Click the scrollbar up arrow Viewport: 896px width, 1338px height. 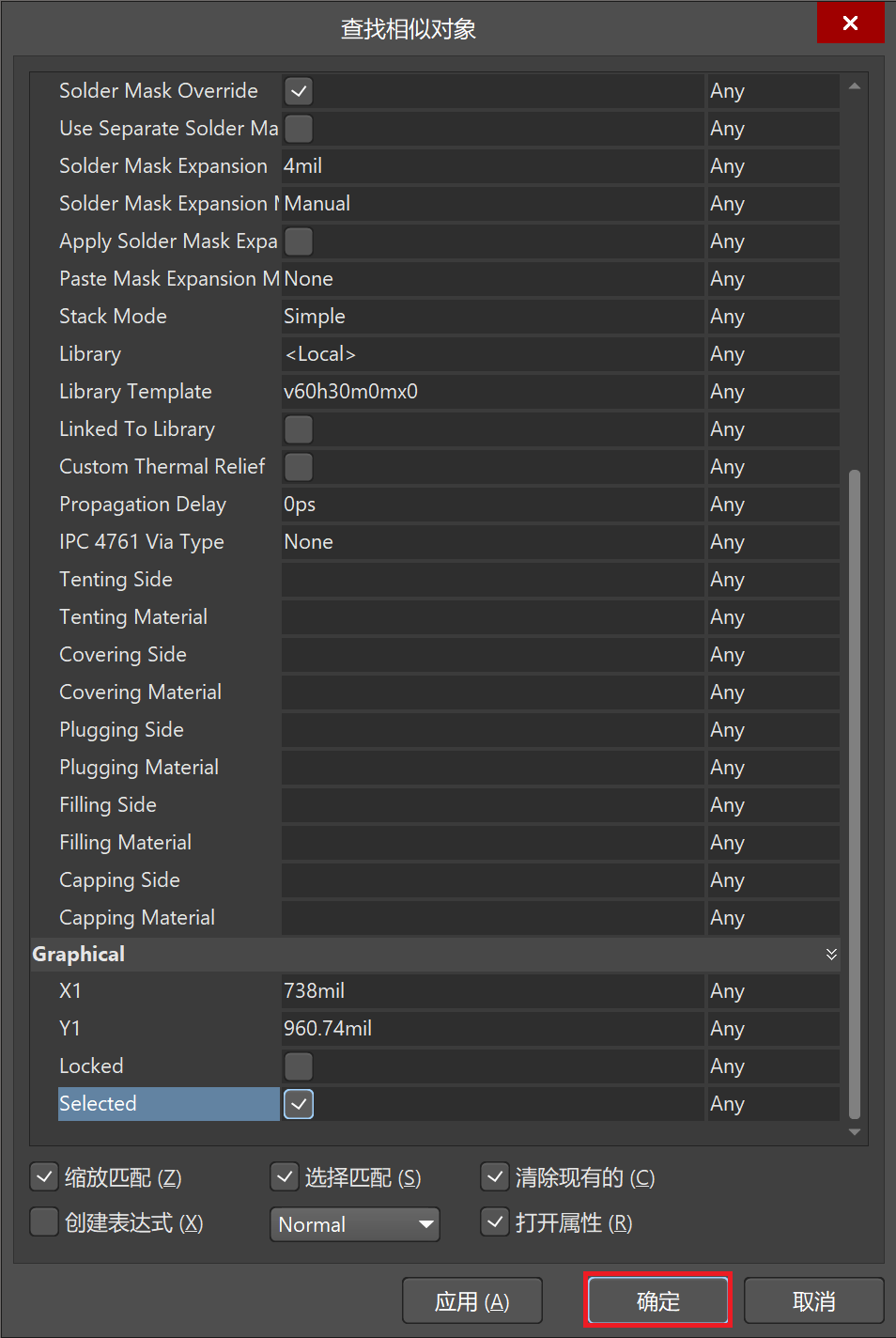click(x=855, y=86)
